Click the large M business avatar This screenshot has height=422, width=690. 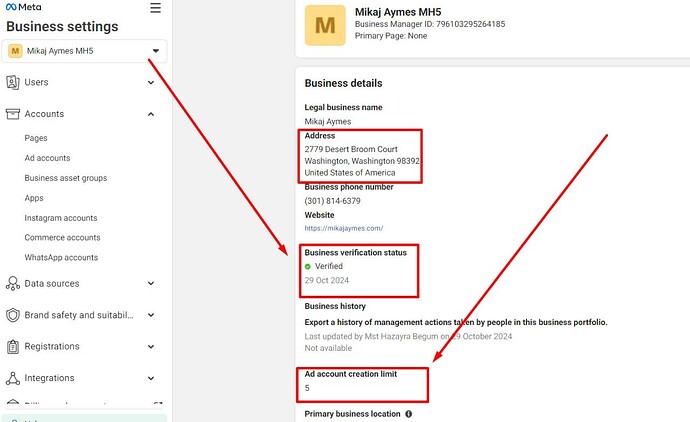point(325,25)
